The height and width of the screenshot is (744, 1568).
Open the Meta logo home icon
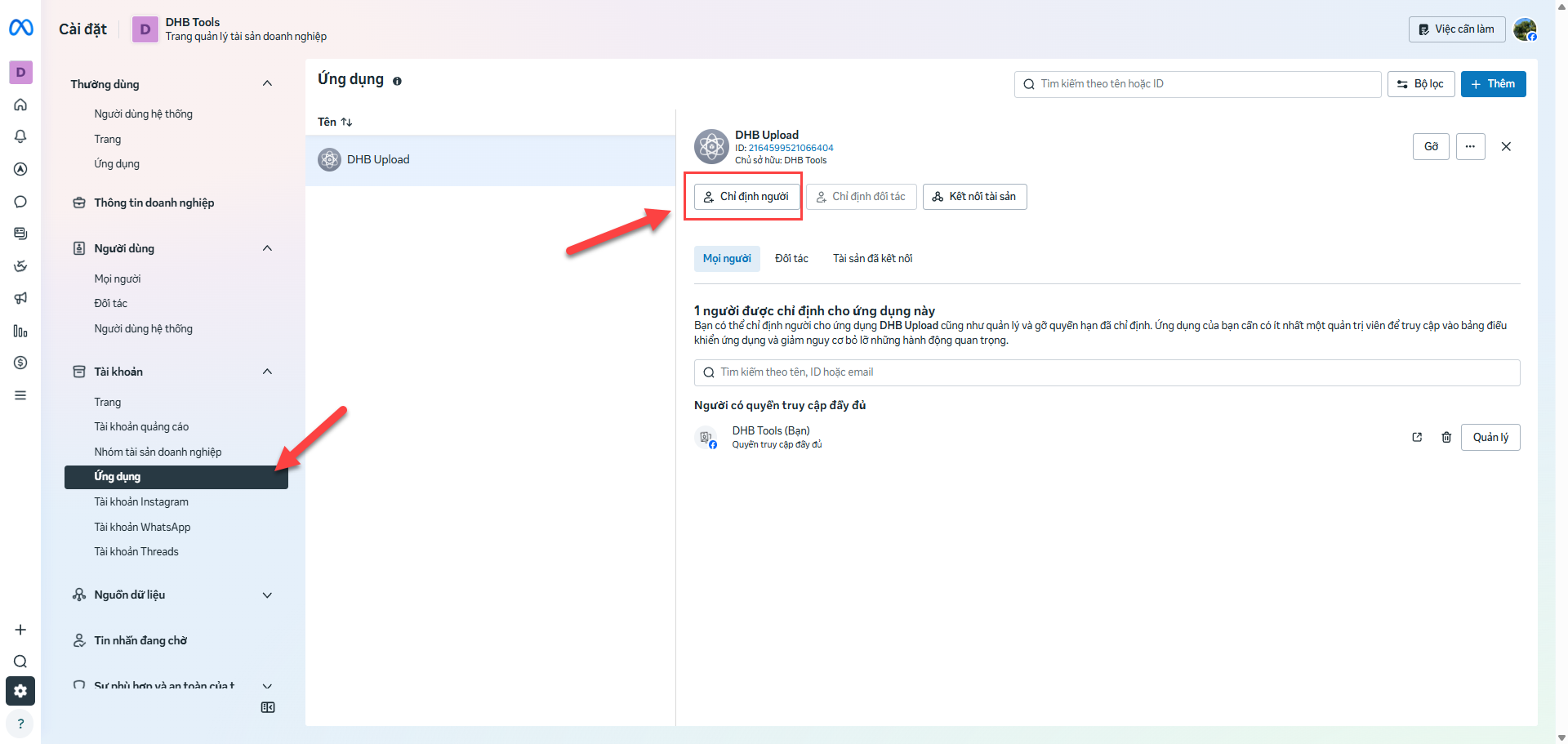21,29
